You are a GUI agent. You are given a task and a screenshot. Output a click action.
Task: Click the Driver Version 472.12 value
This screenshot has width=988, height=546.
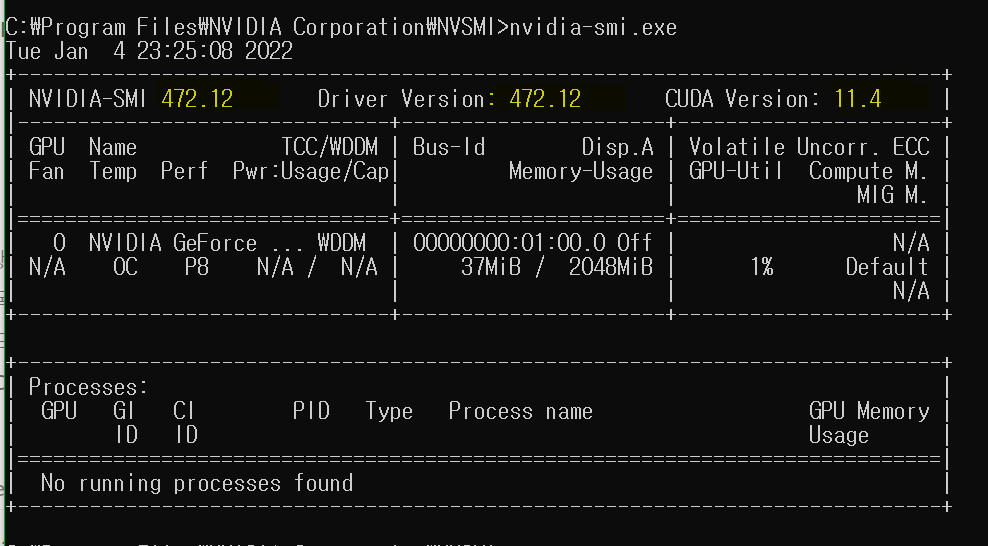coord(545,99)
